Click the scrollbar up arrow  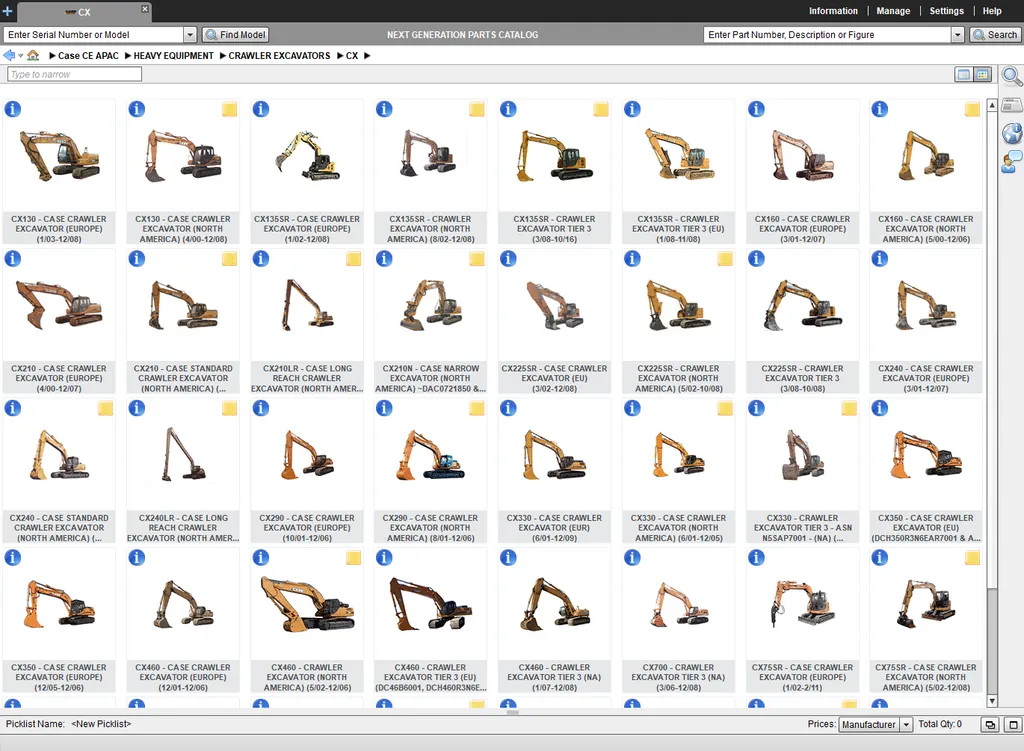pos(992,104)
